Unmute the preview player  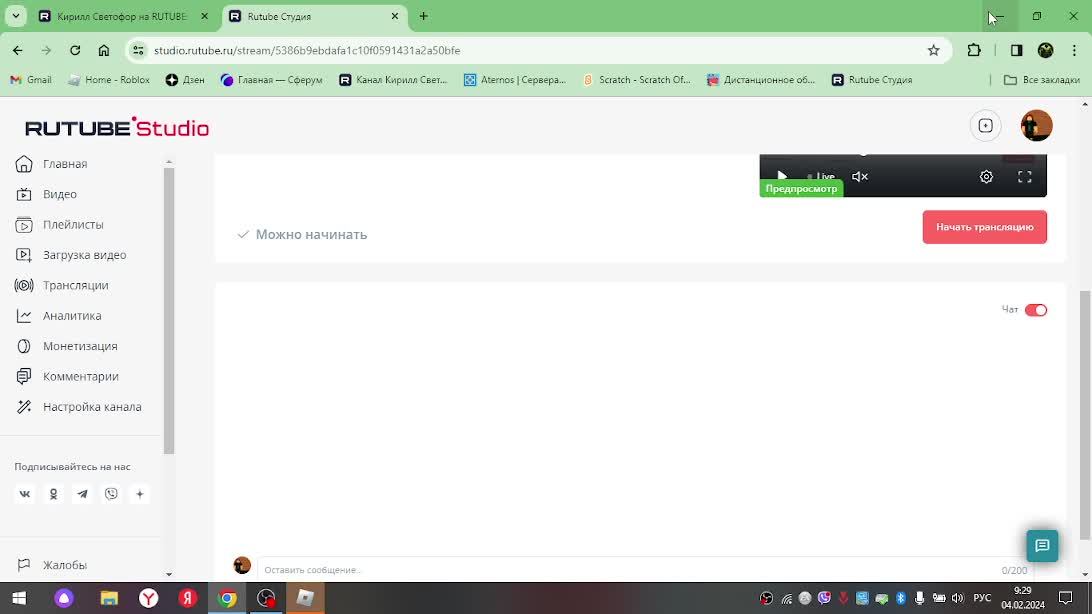coord(860,177)
